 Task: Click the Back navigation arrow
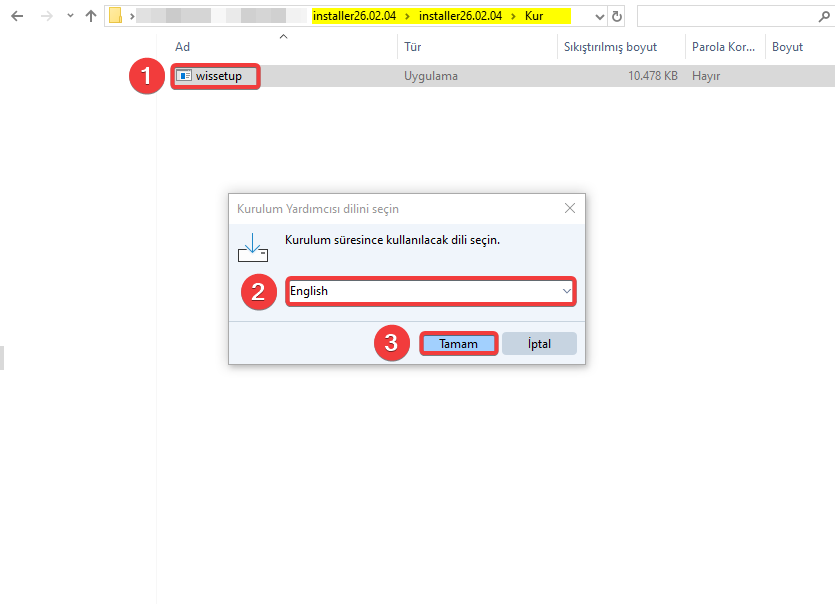tap(17, 16)
